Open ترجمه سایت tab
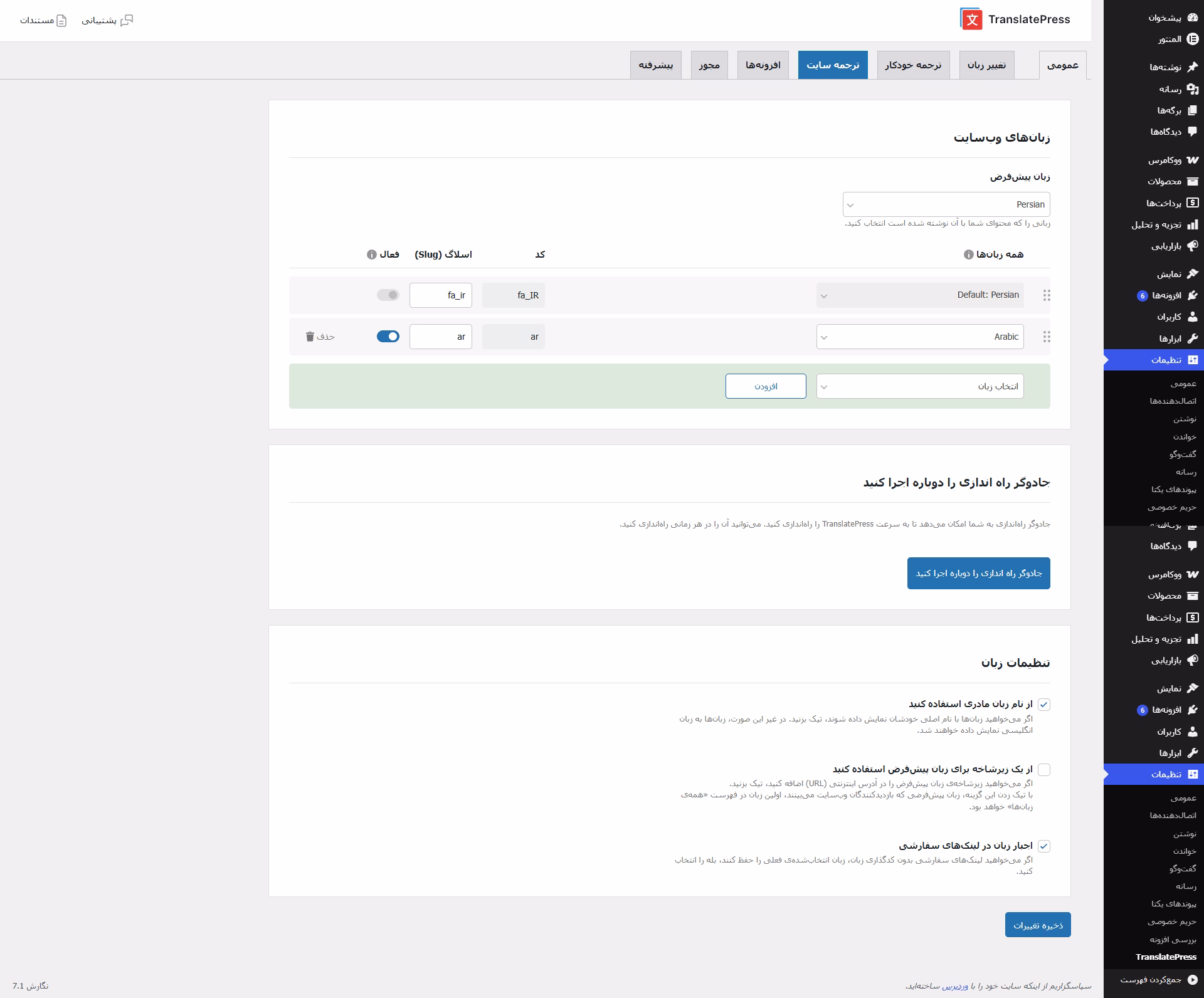 (x=833, y=65)
